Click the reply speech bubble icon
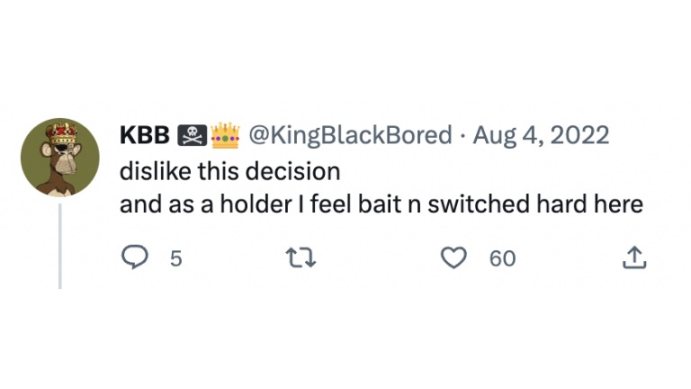This screenshot has height=389, width=691. [x=134, y=258]
